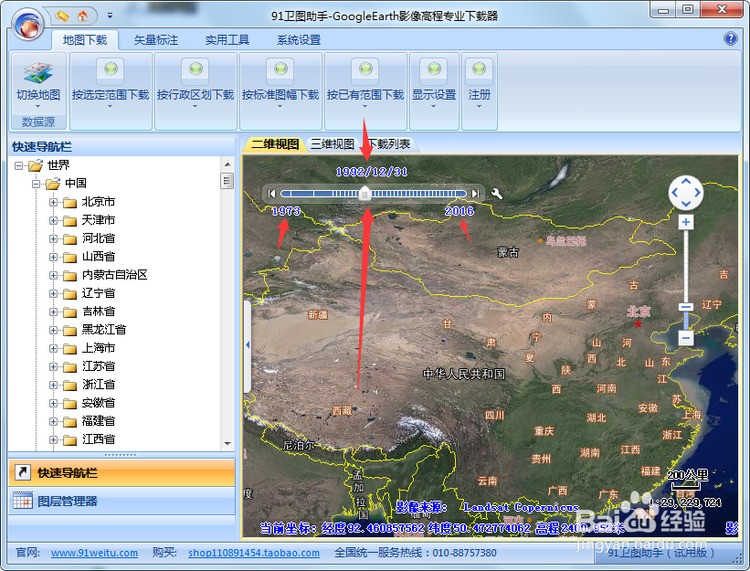750x571 pixels.
Task: Switch to the 矢量标注 ribbon tab
Action: pyautogui.click(x=156, y=40)
